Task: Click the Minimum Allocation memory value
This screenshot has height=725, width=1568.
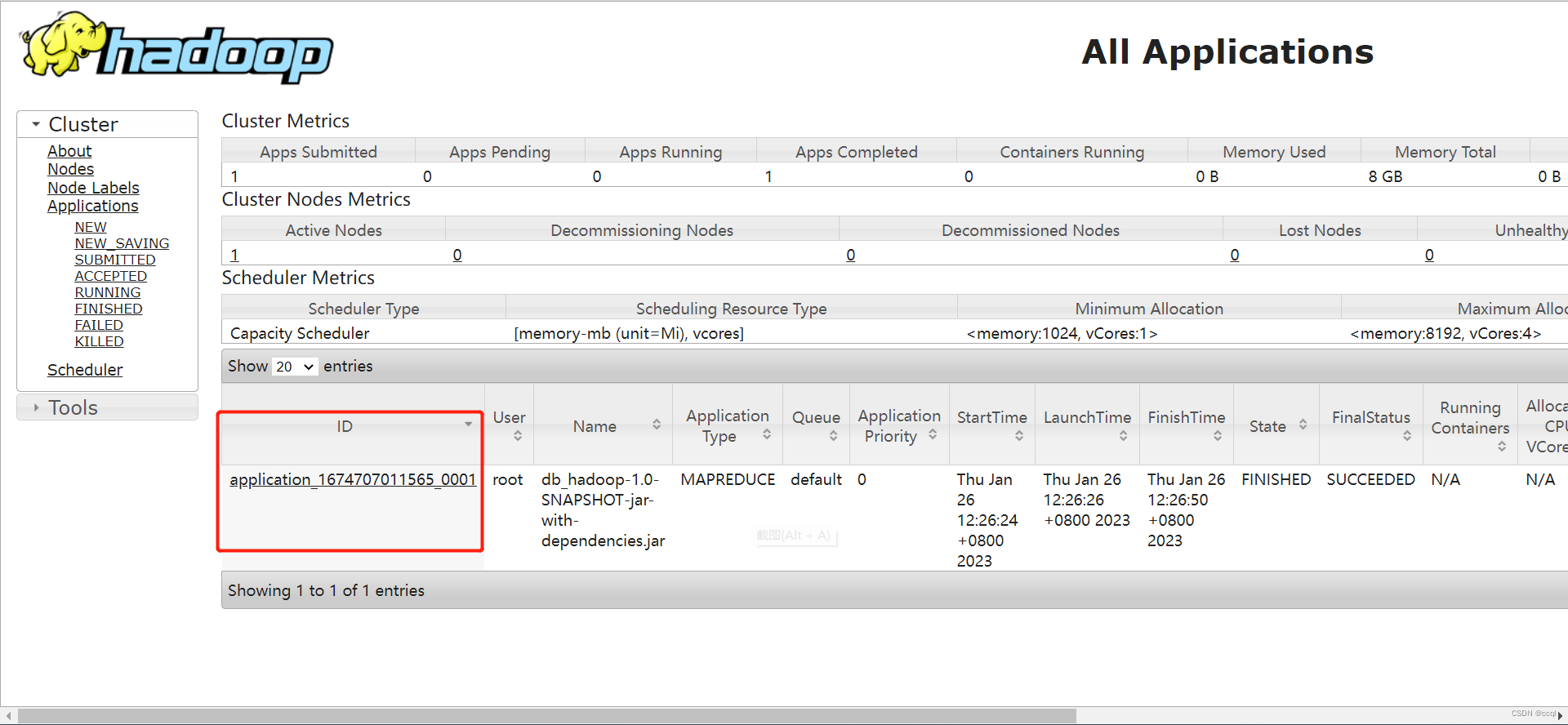Action: click(x=1062, y=333)
